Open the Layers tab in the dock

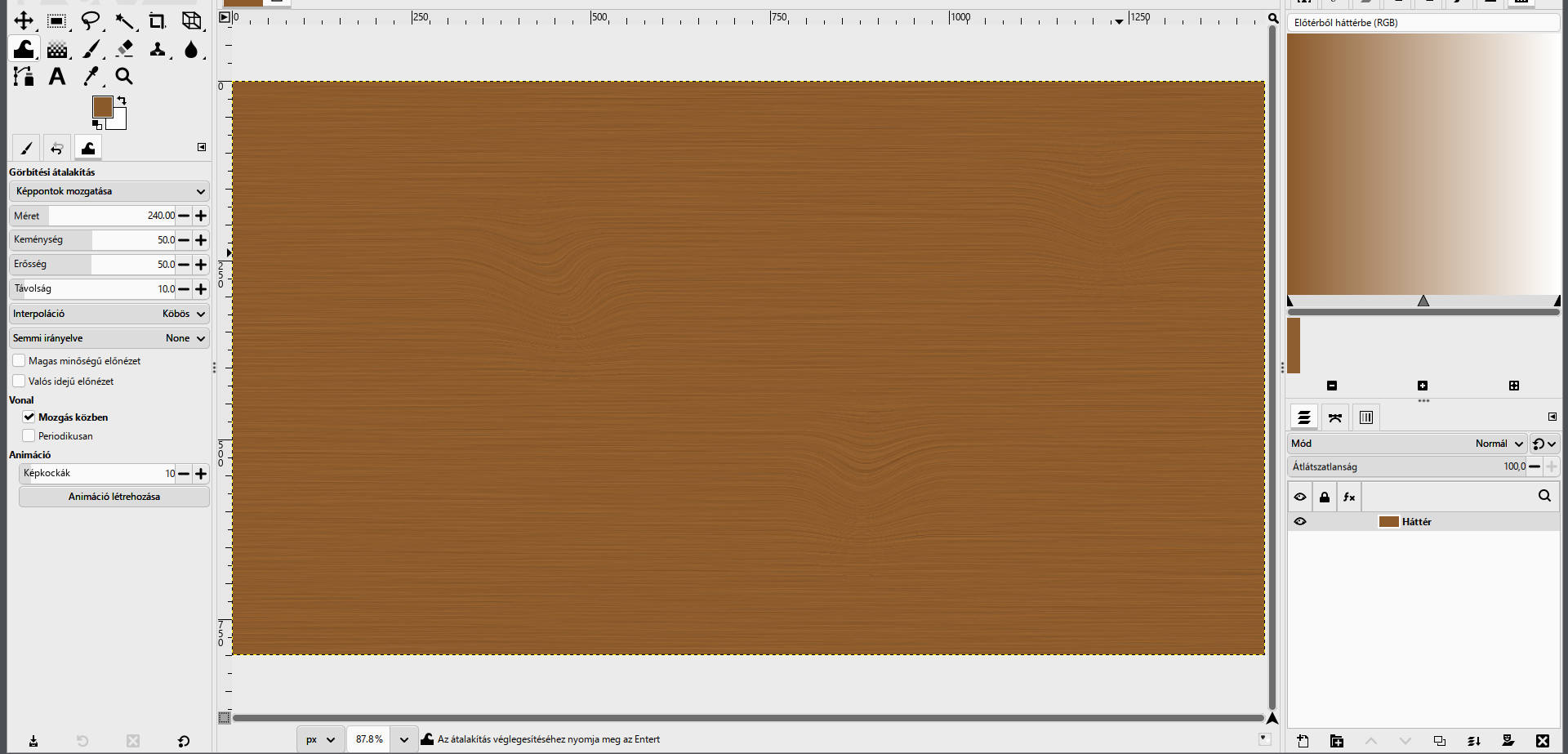(x=1304, y=417)
